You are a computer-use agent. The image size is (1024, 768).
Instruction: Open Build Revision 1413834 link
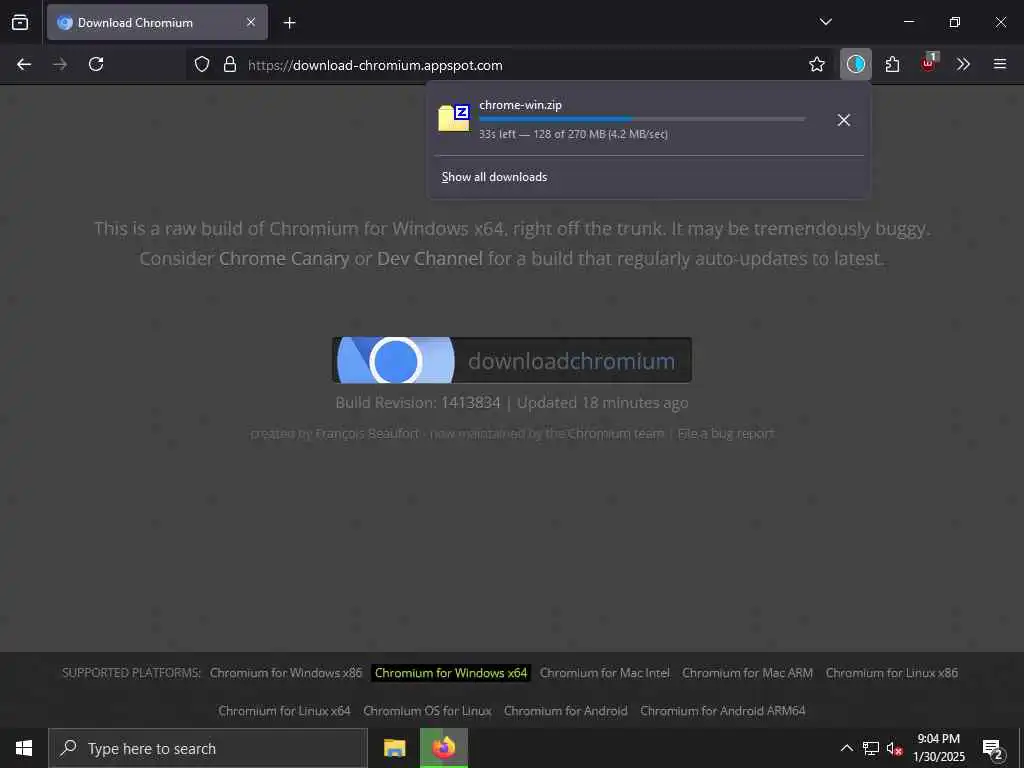[x=470, y=402]
